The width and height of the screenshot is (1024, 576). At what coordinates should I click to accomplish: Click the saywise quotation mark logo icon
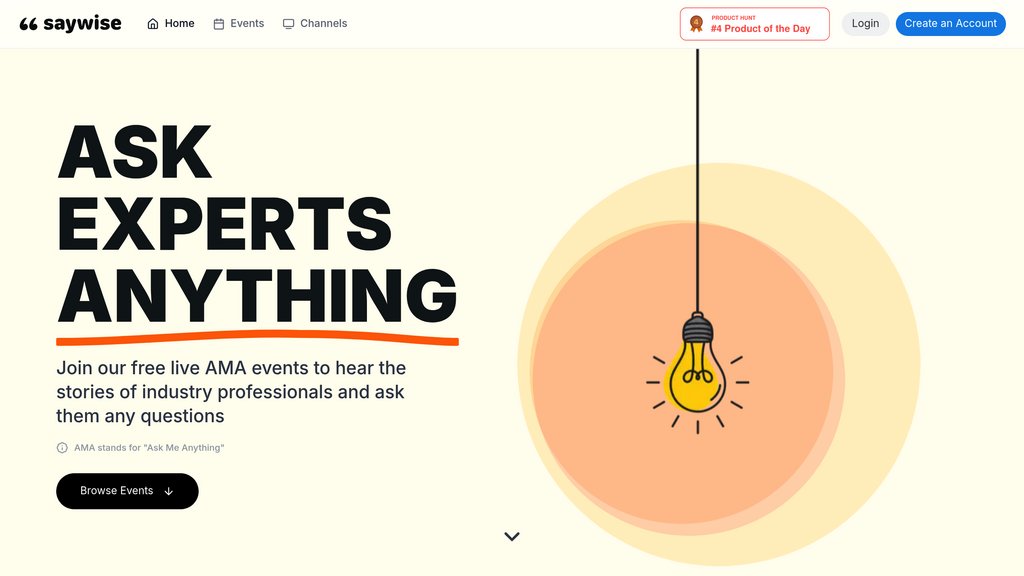pyautogui.click(x=28, y=24)
